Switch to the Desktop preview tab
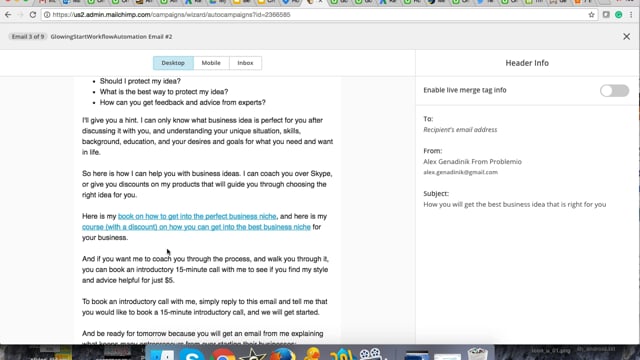This screenshot has height=360, width=640. point(173,63)
